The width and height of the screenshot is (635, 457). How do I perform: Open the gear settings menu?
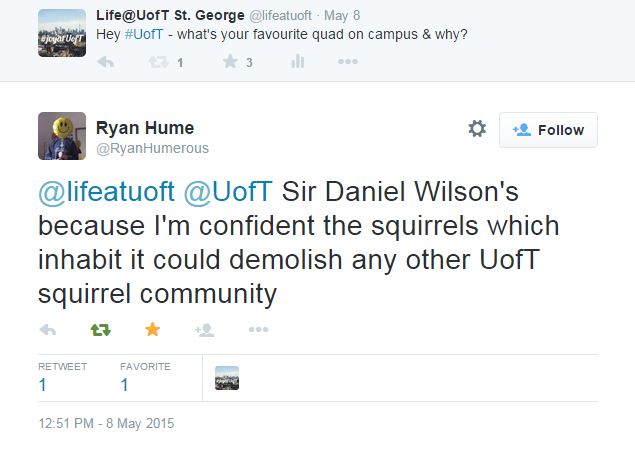(477, 129)
